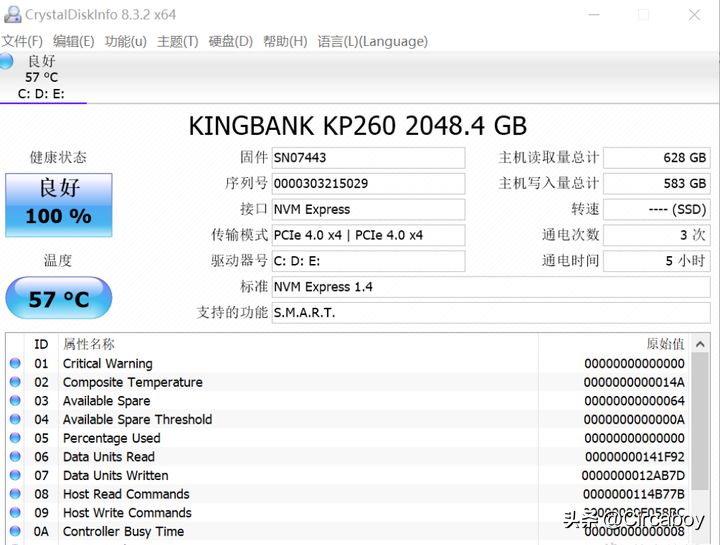
Task: Click the Data Units Read status orb
Action: click(15, 457)
